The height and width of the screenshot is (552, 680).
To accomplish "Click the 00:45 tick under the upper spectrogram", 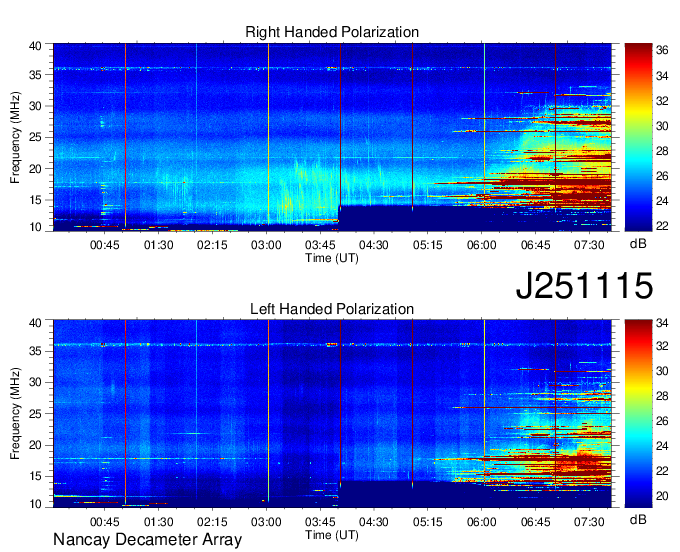I will [x=105, y=244].
